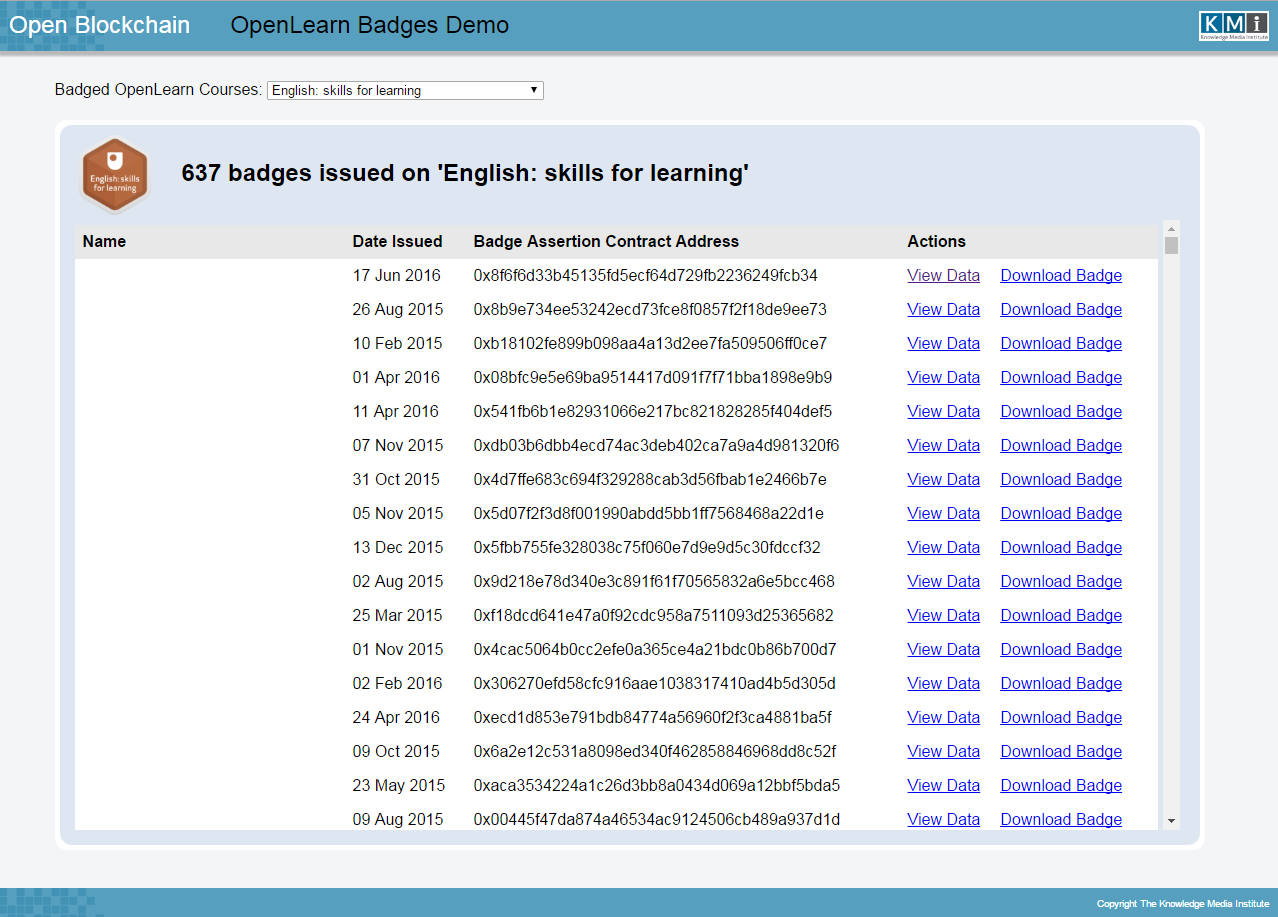Click the Badge Assertion Contract Address header
This screenshot has height=917, width=1278.
[x=606, y=242]
